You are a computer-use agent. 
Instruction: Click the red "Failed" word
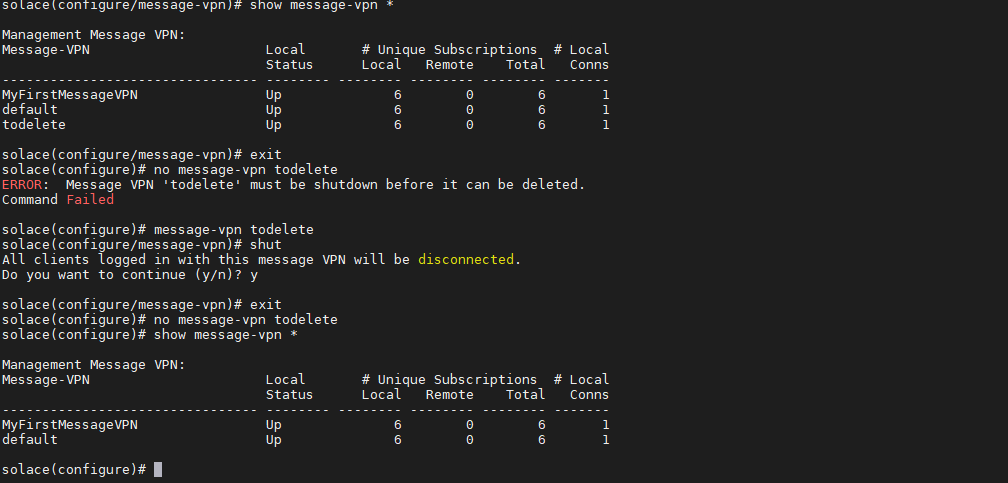(90, 200)
